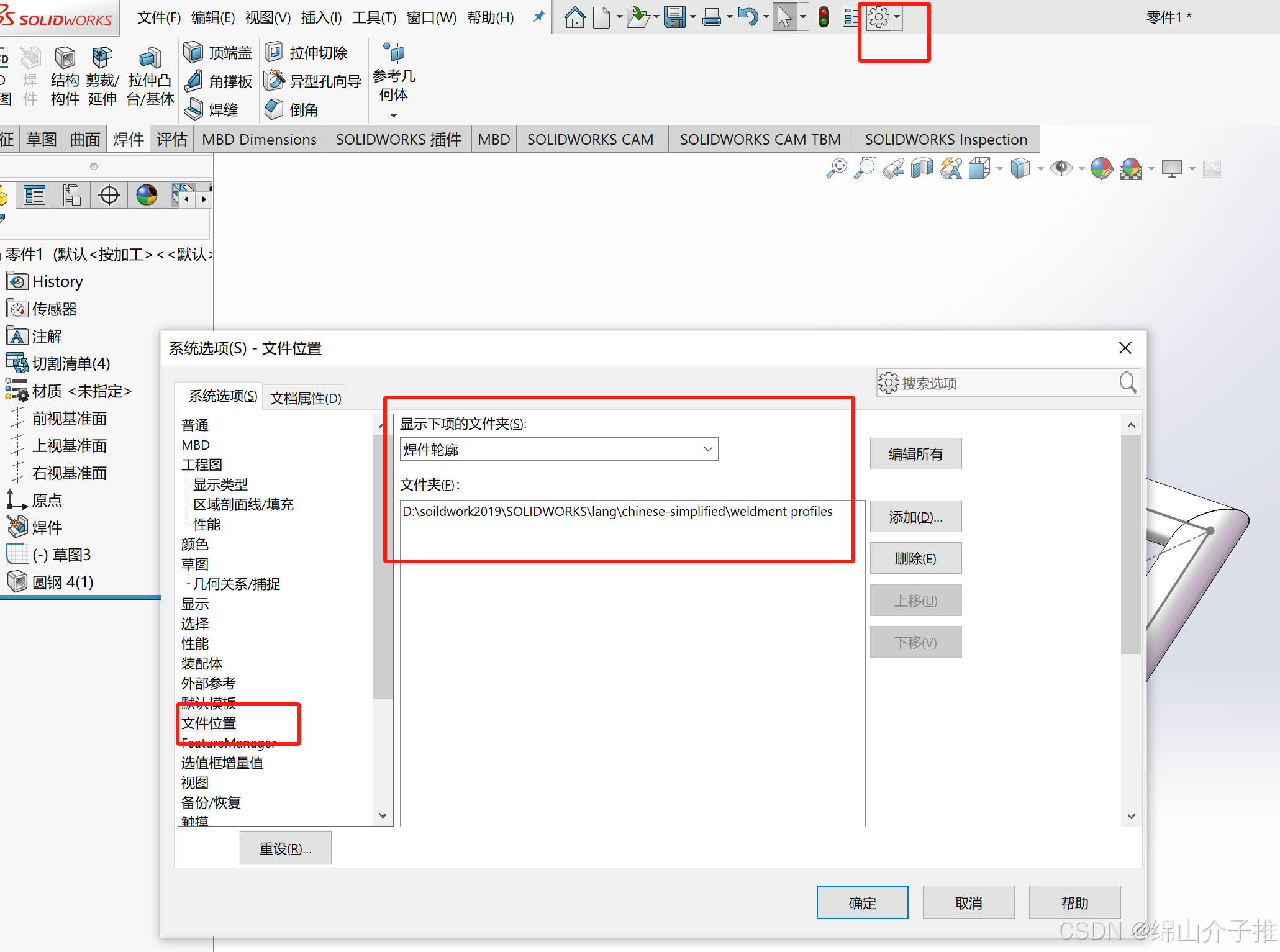
Task: Open the Tools menu
Action: pyautogui.click(x=374, y=17)
